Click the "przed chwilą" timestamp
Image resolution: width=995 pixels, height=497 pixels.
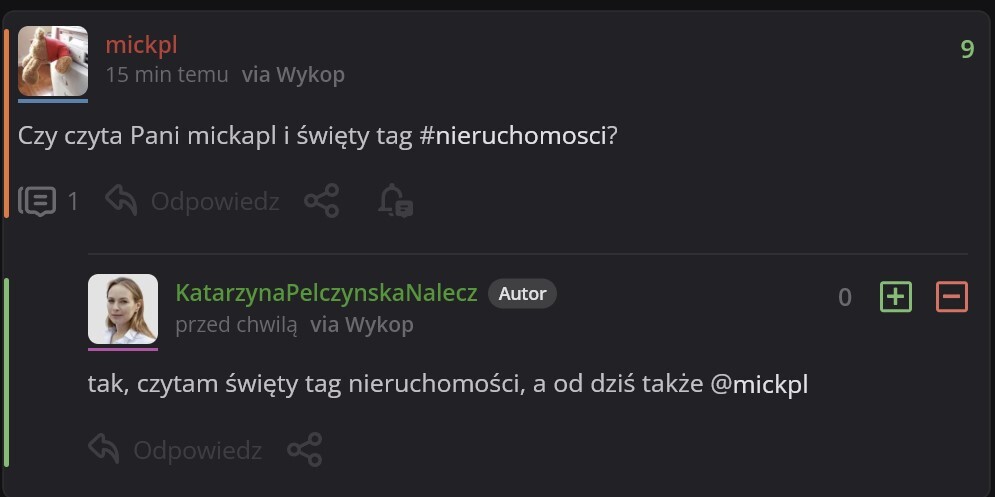(236, 325)
